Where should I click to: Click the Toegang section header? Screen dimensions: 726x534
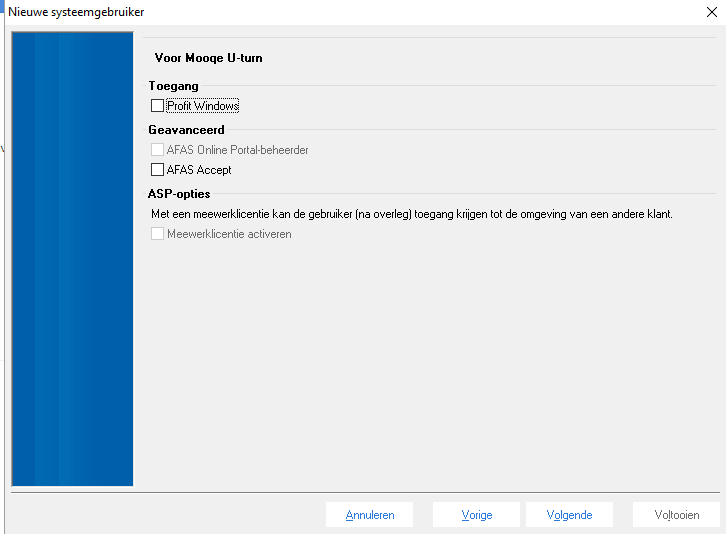174,86
